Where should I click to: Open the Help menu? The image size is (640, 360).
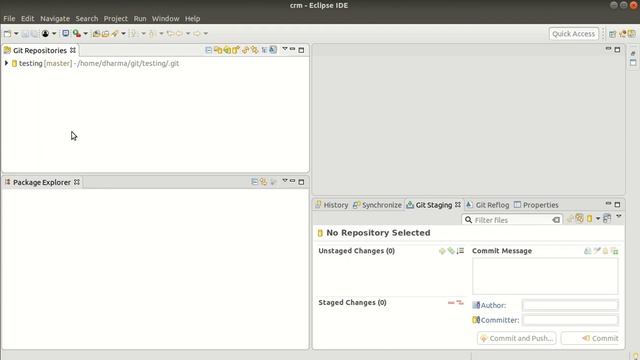192,19
